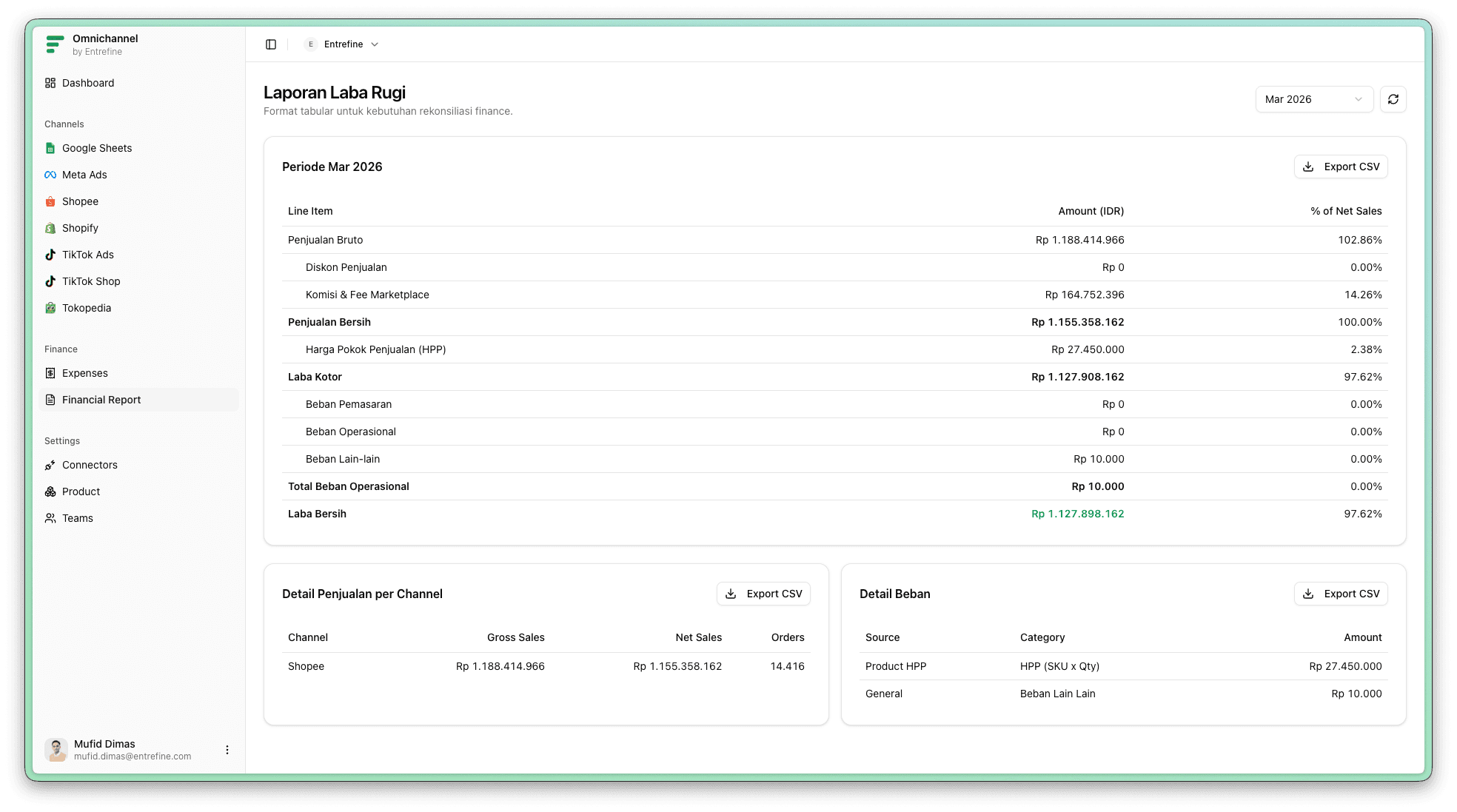Click the Shopee bag icon

pyautogui.click(x=50, y=201)
